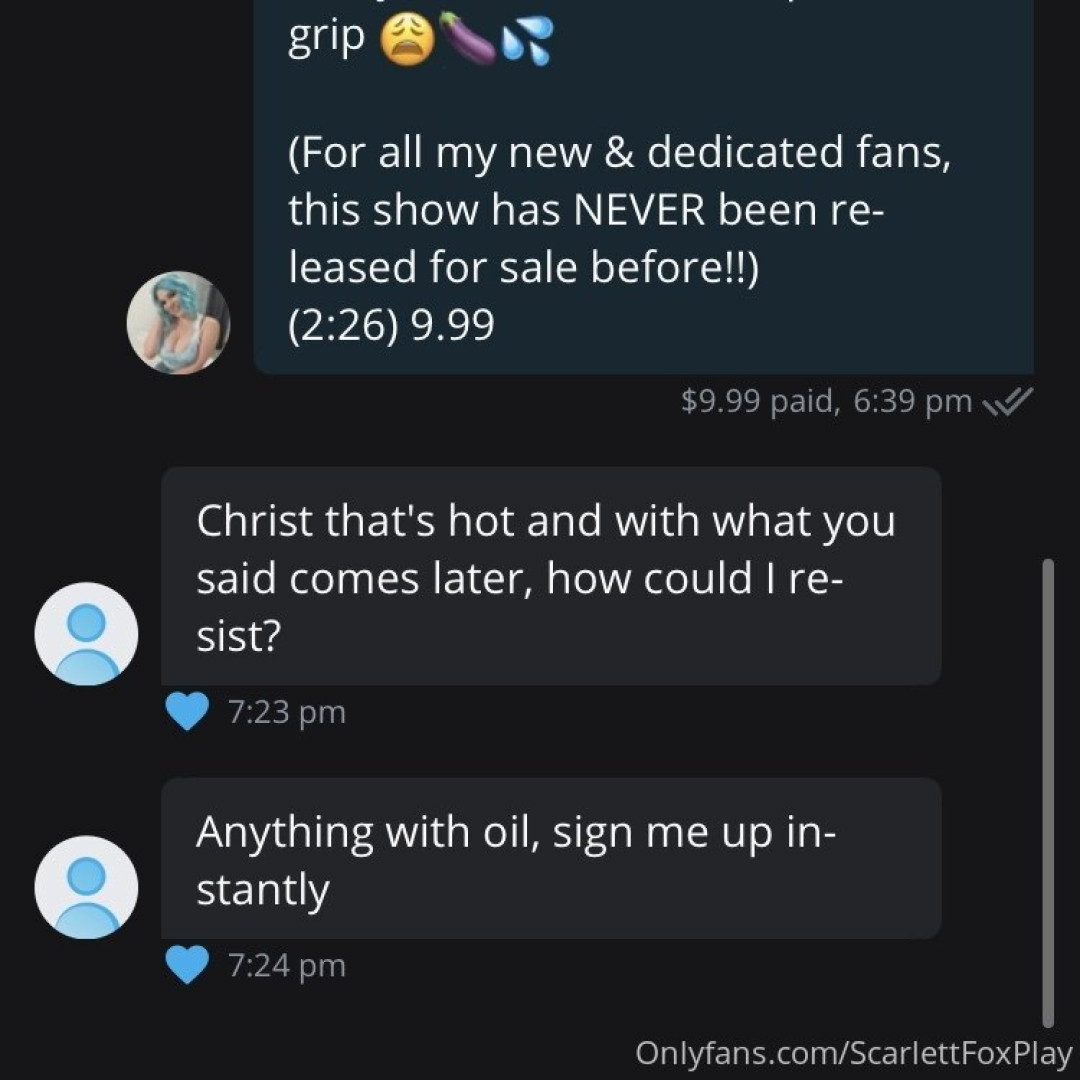
Task: Click the weary face emoji
Action: 406,43
